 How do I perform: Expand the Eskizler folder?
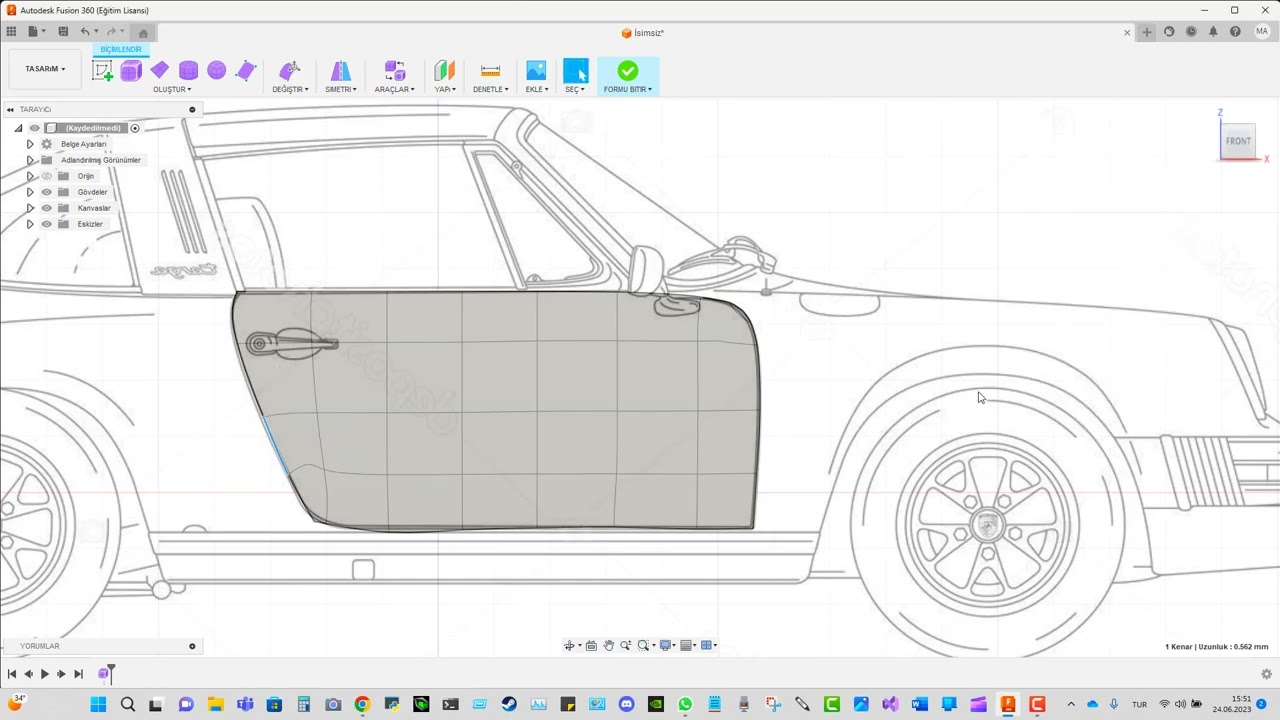coord(30,224)
